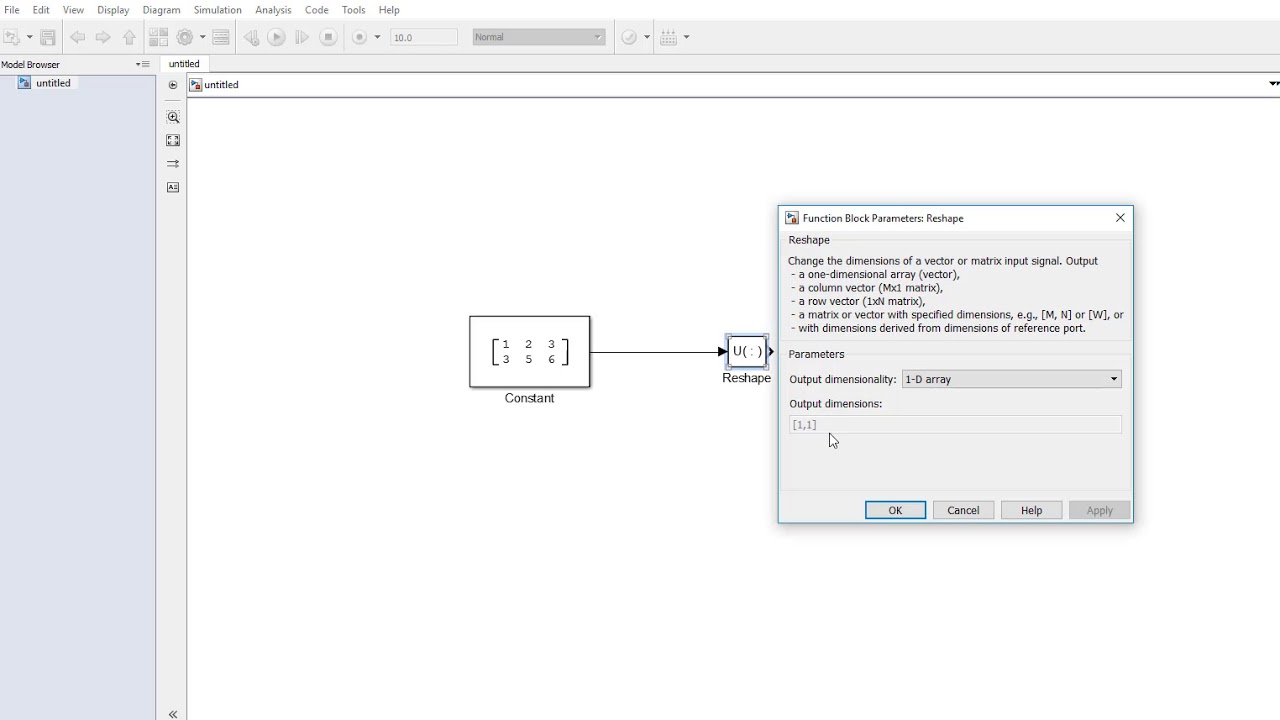This screenshot has width=1280, height=720.
Task: Open the Diagram menu
Action: tap(161, 10)
